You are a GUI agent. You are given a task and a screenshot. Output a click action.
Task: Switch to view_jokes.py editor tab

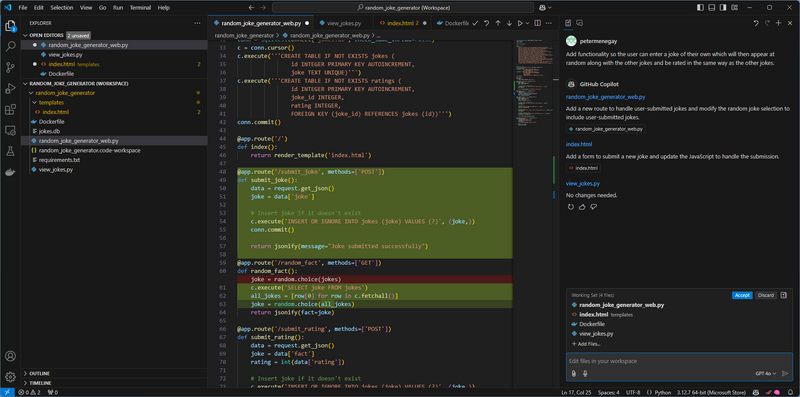coord(343,23)
